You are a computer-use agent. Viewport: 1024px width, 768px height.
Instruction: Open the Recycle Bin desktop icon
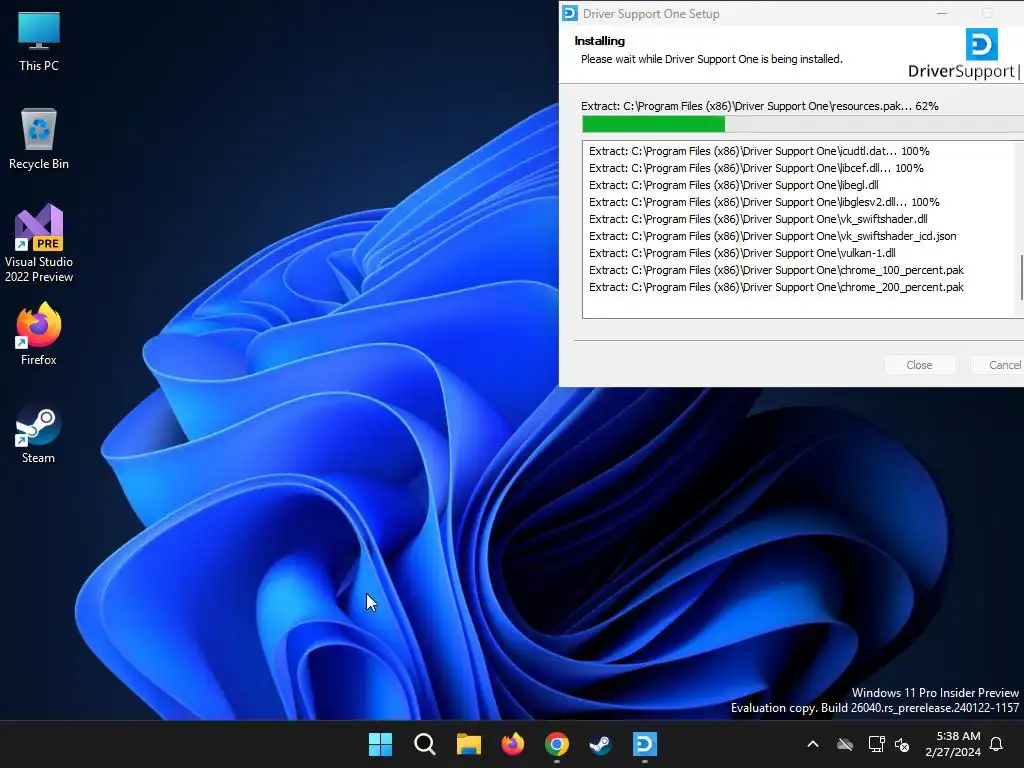pos(39,139)
